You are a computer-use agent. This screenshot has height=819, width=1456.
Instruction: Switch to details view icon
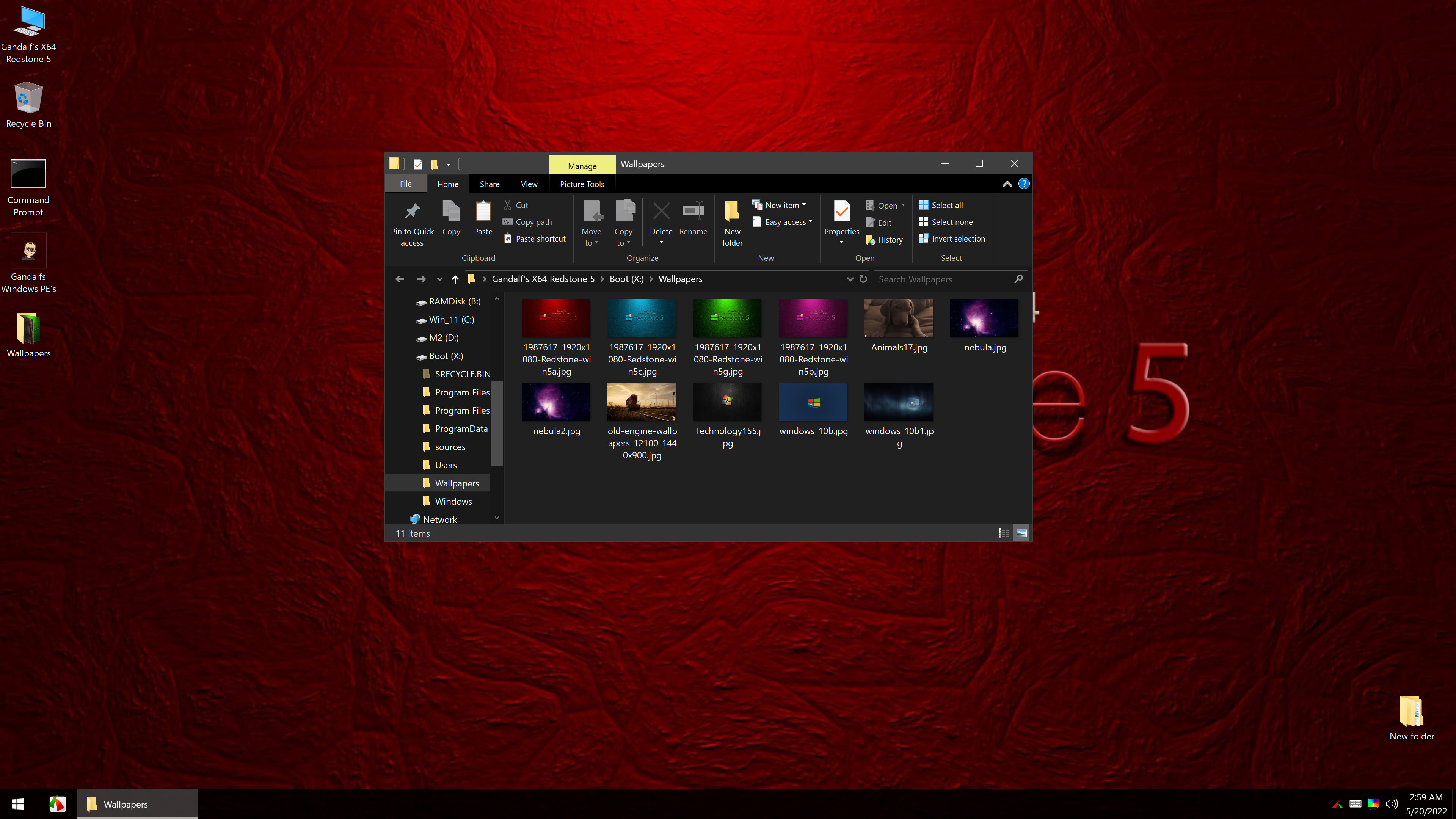[x=1004, y=533]
